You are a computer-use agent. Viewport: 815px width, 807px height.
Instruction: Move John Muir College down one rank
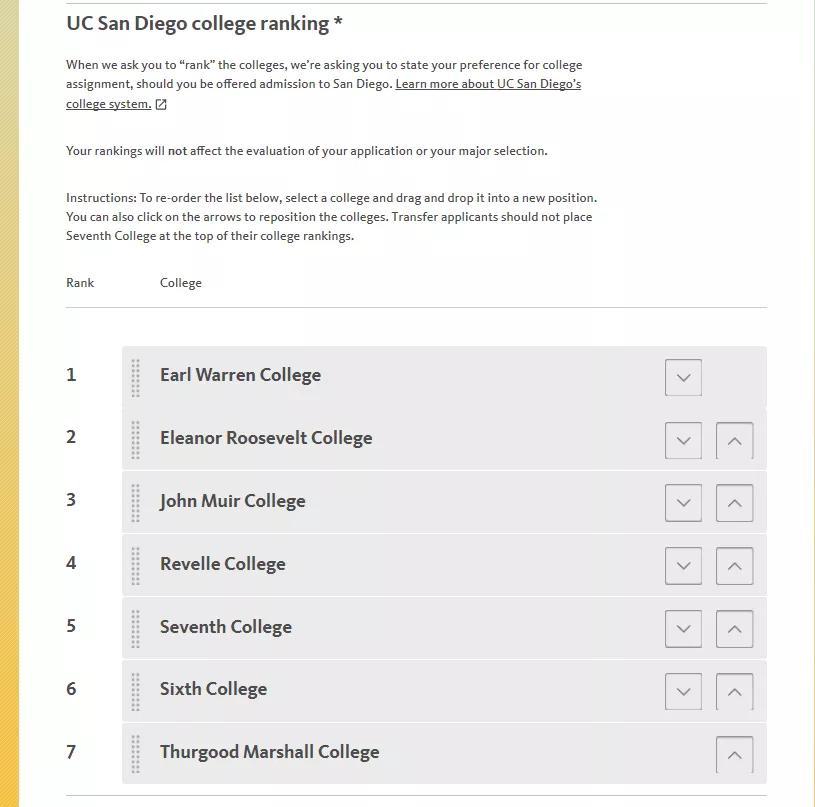coord(683,503)
